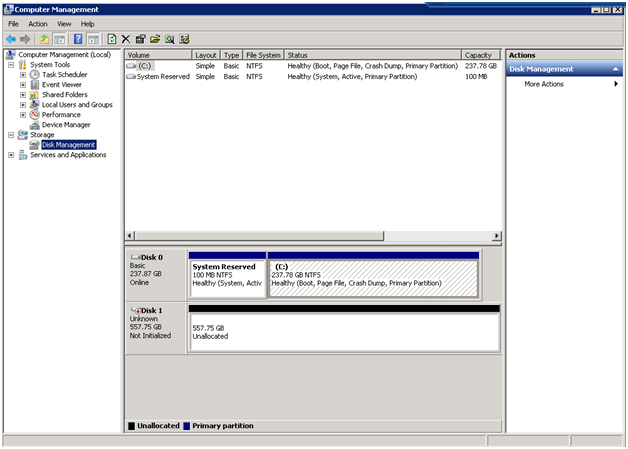Click the Up one level toolbar icon
Image resolution: width=628 pixels, height=449 pixels.
[x=44, y=39]
